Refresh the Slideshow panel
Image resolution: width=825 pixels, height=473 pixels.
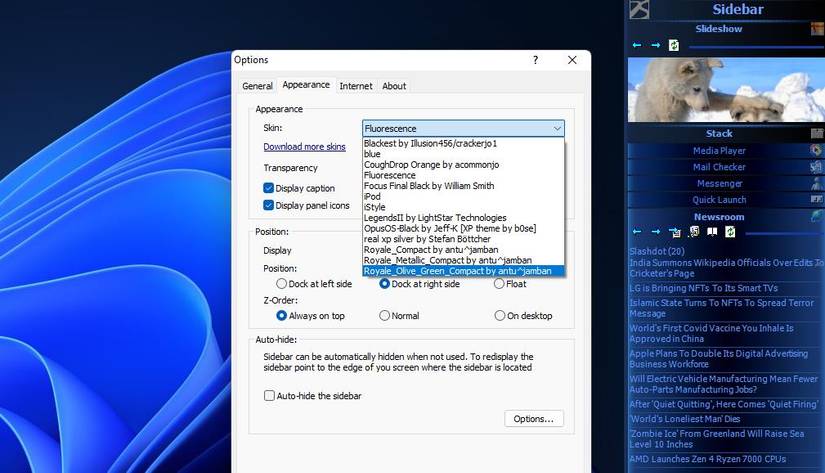674,45
